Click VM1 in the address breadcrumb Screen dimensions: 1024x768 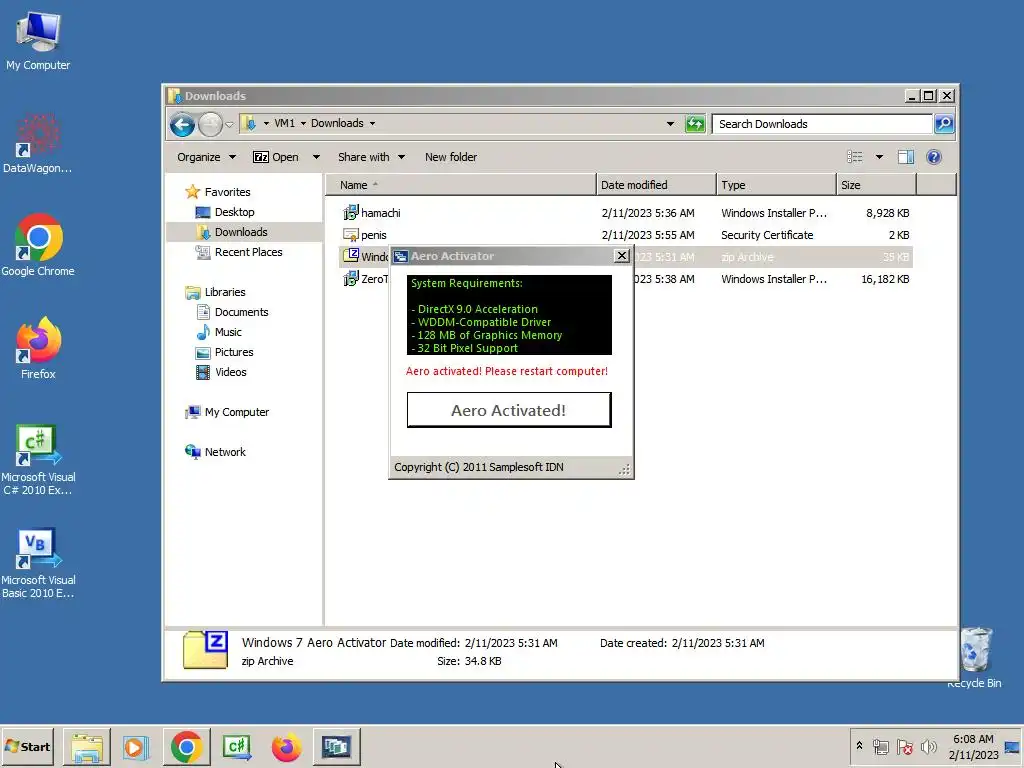click(x=284, y=123)
